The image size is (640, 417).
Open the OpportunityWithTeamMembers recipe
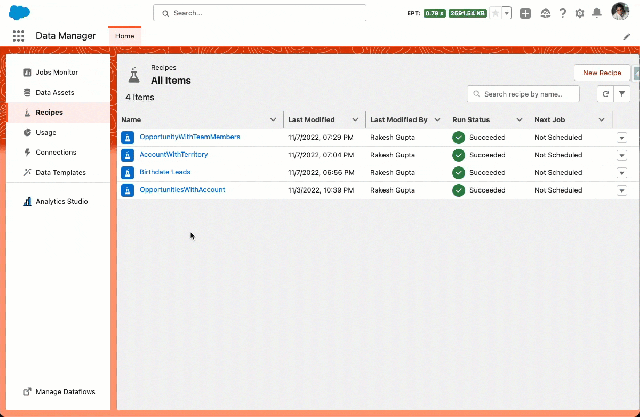point(190,137)
